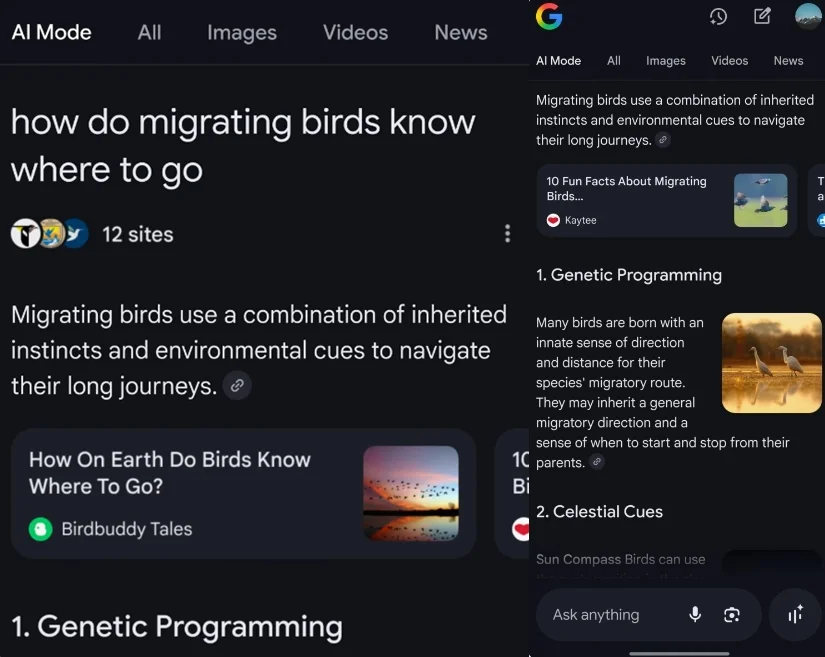Open Google Lens camera search icon
Screen dimensions: 825x657
[x=732, y=614]
